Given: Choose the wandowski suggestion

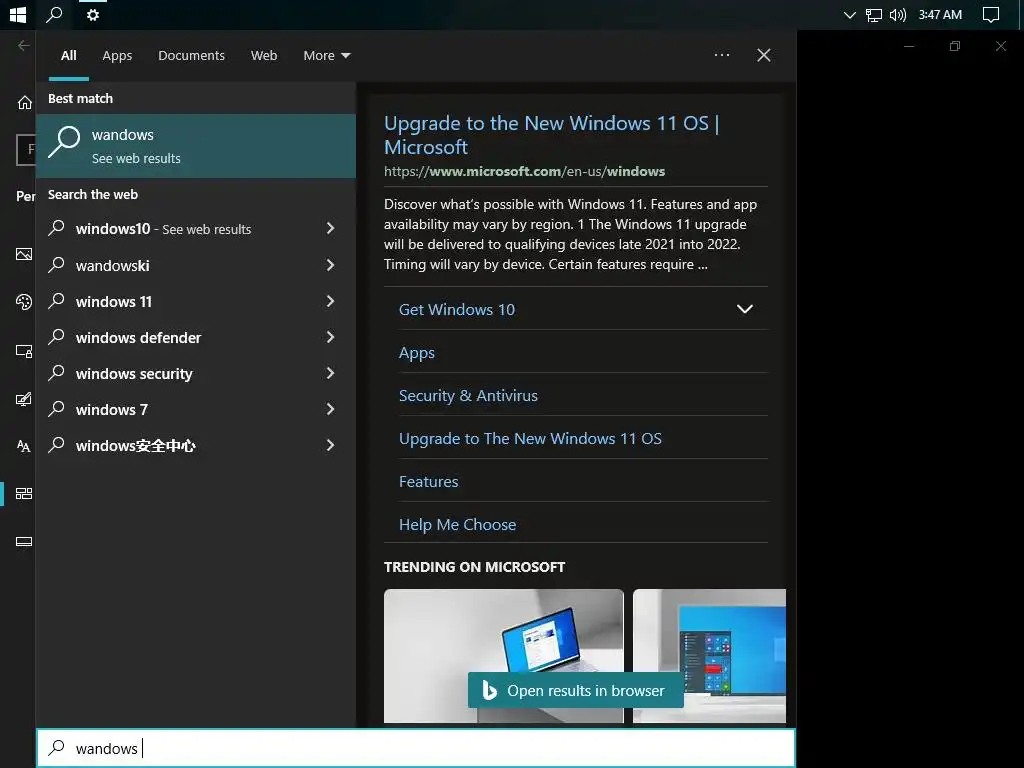Looking at the screenshot, I should coord(112,265).
